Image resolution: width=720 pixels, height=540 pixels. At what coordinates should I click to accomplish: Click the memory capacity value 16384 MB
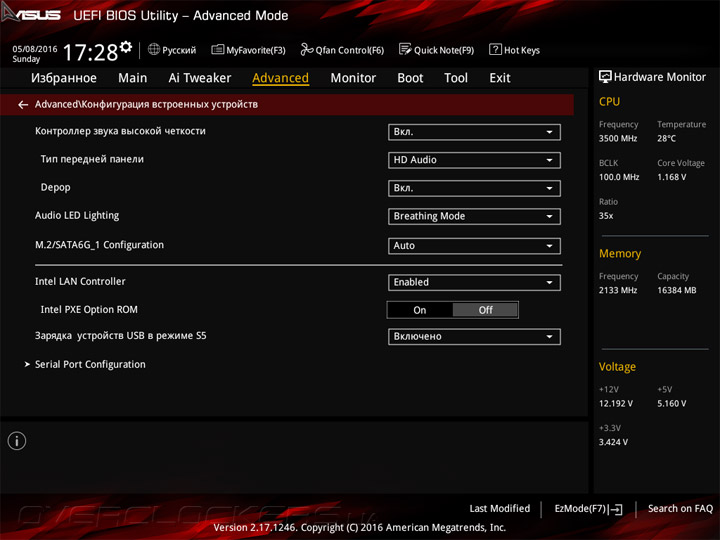pos(676,290)
